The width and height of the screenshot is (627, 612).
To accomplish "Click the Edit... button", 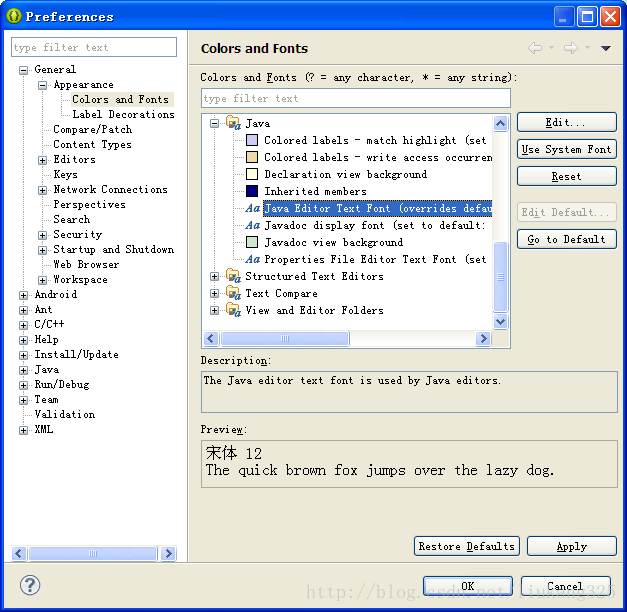I will [567, 122].
